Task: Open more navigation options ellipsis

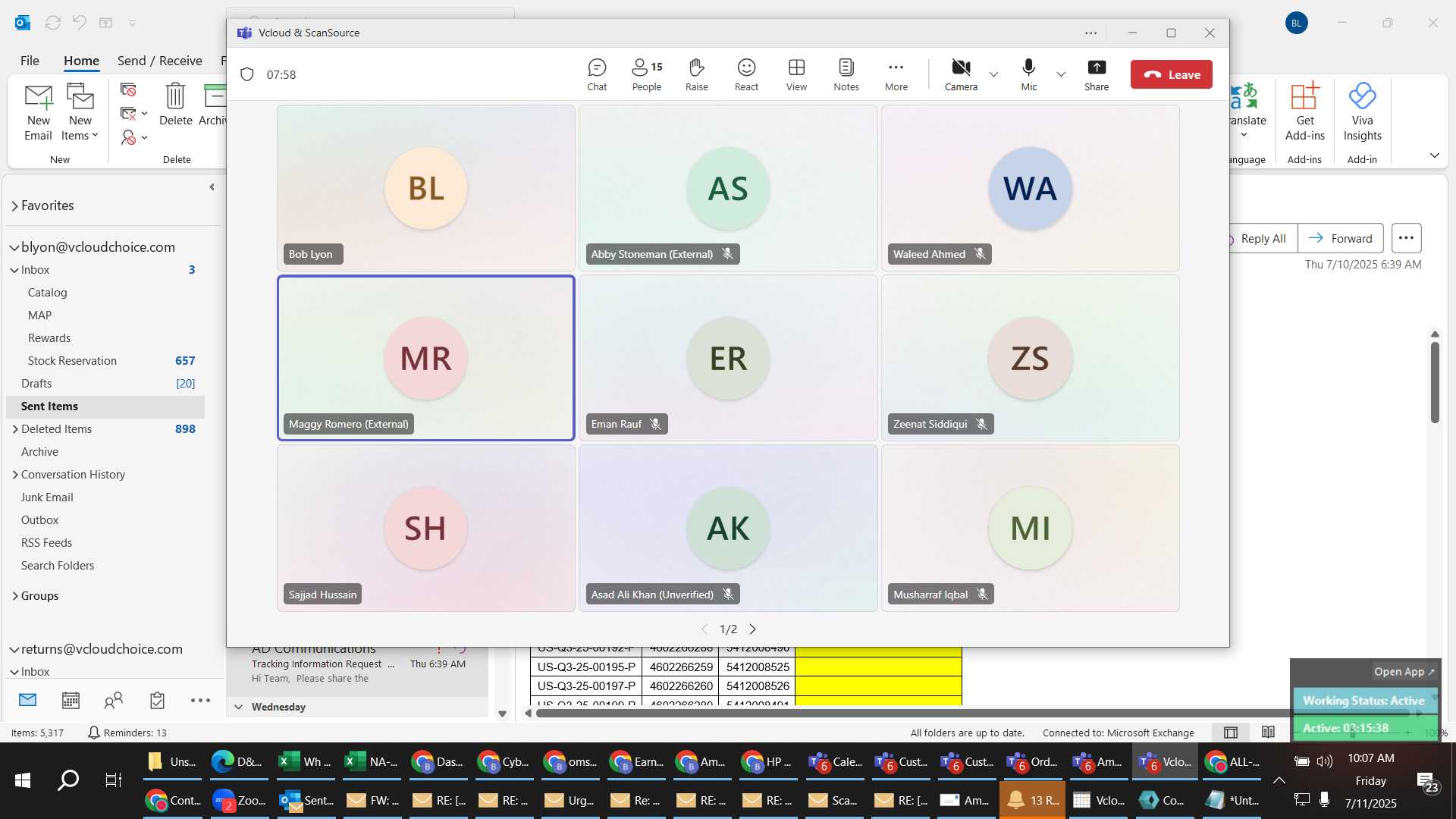Action: pyautogui.click(x=200, y=700)
